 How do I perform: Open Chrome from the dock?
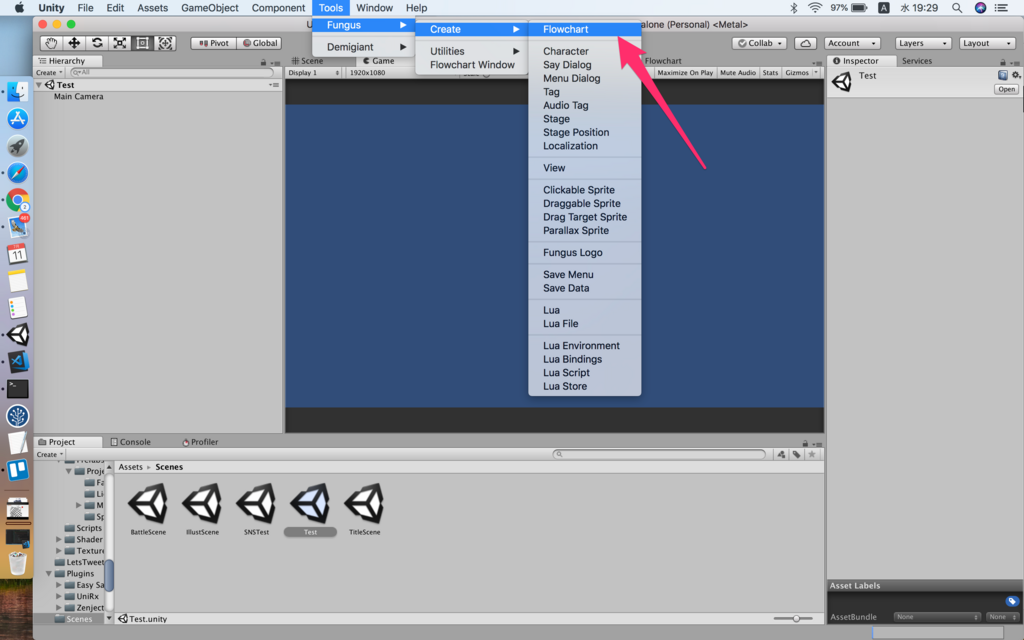tap(18, 200)
